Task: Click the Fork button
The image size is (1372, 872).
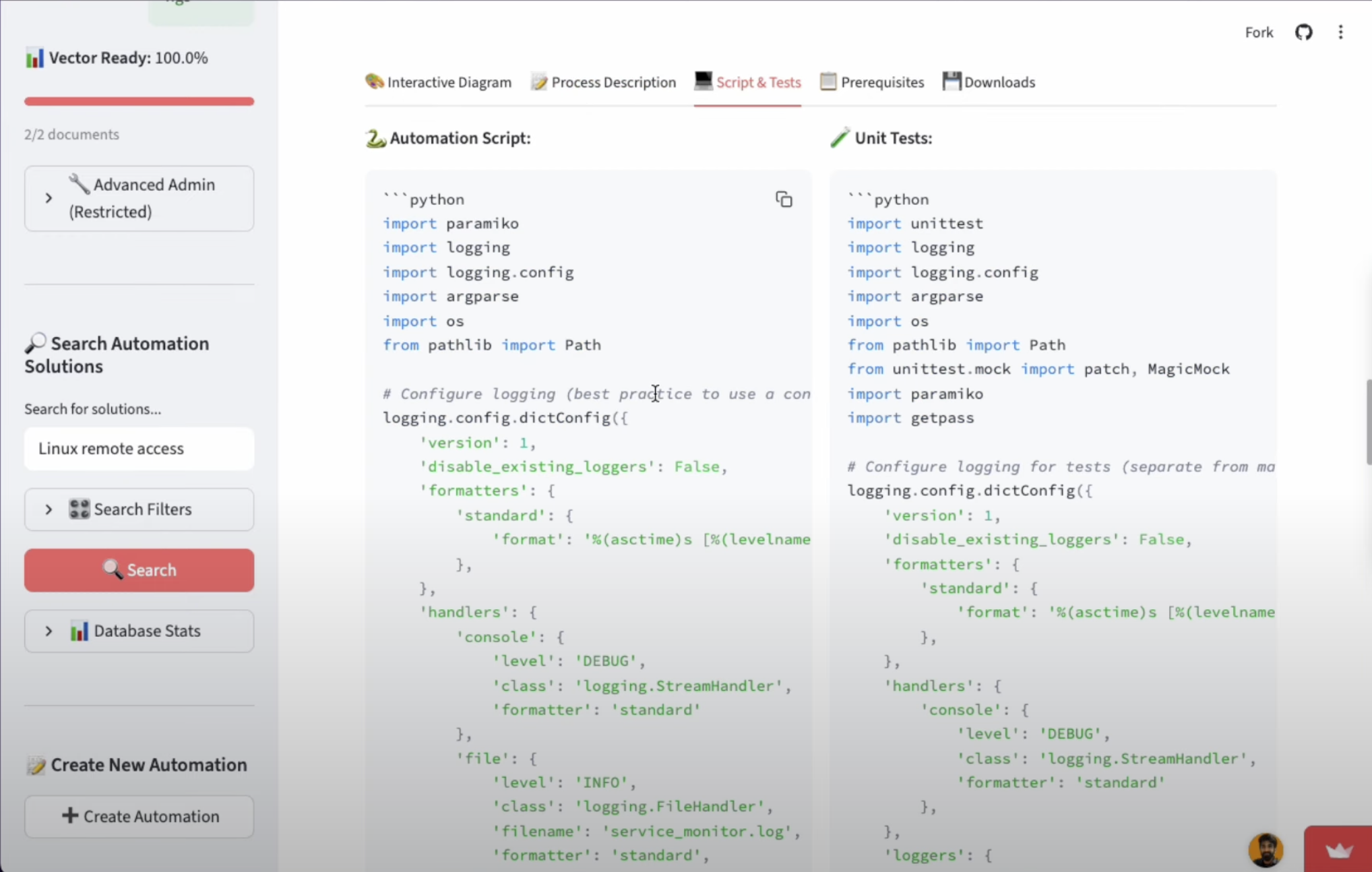Action: point(1259,32)
